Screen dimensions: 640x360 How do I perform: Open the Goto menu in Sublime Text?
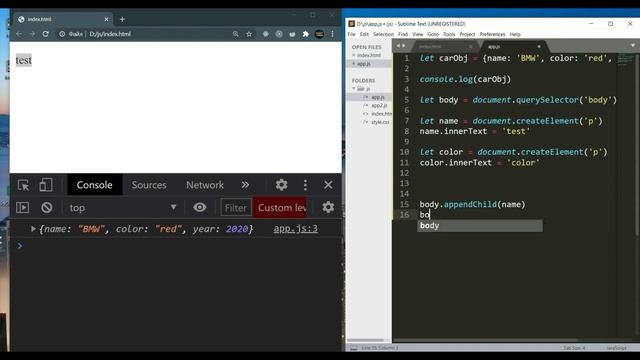pos(433,34)
